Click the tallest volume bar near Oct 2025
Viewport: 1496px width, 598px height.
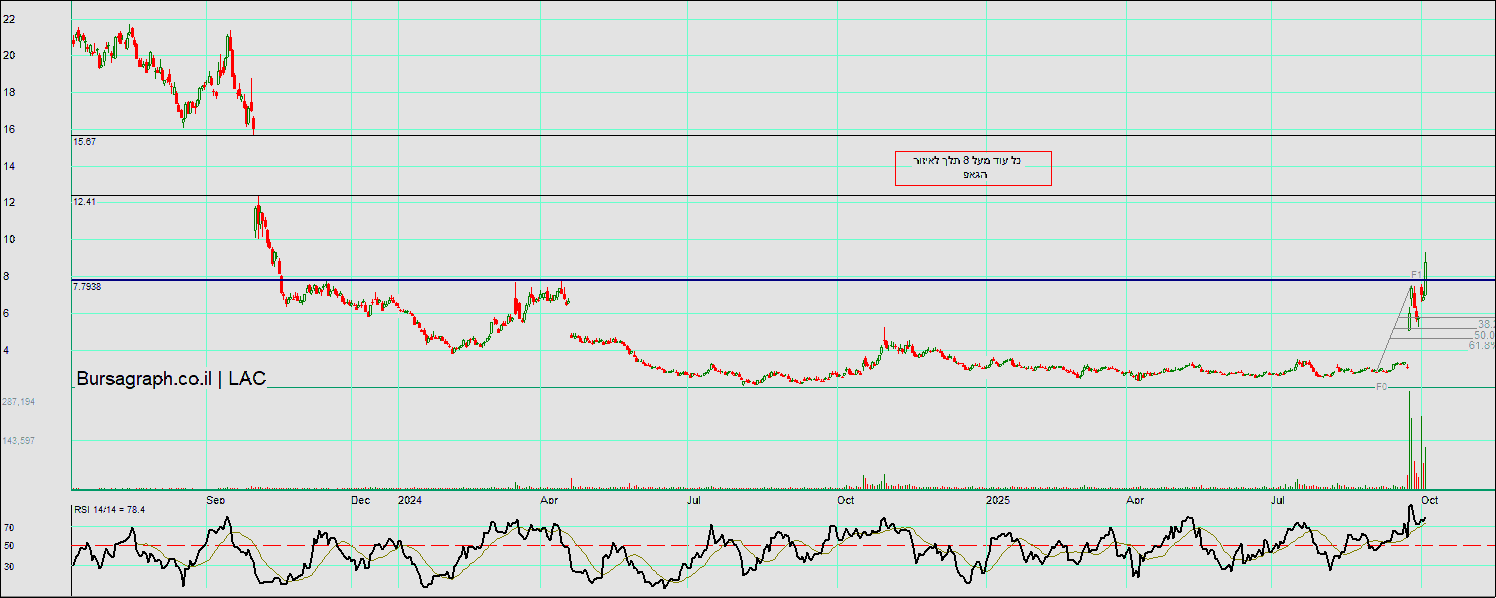pyautogui.click(x=1410, y=440)
